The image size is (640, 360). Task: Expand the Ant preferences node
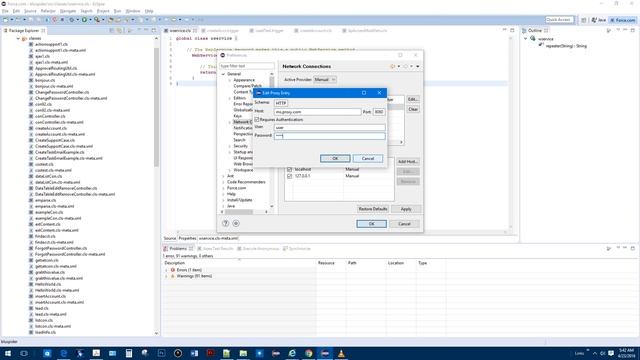(223, 176)
